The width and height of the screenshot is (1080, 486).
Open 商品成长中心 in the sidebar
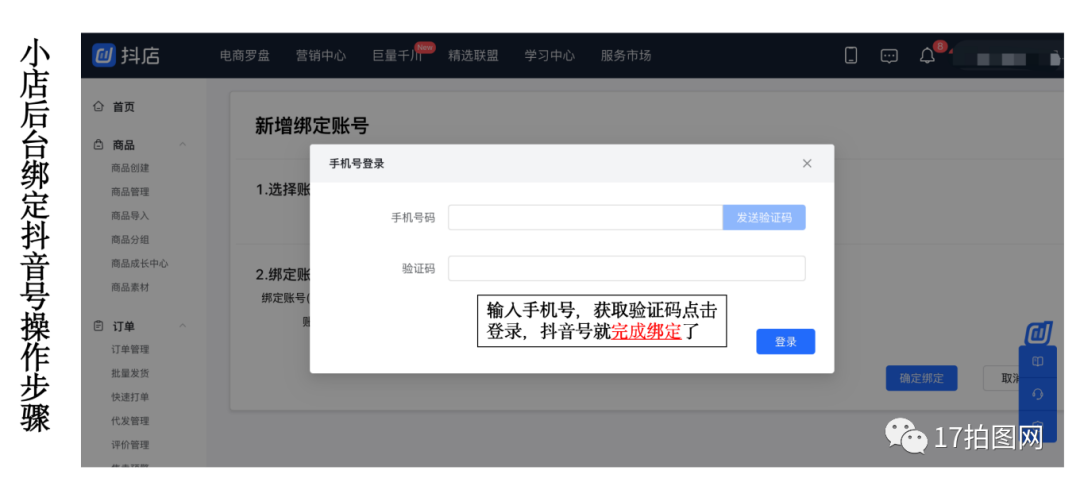click(x=140, y=264)
